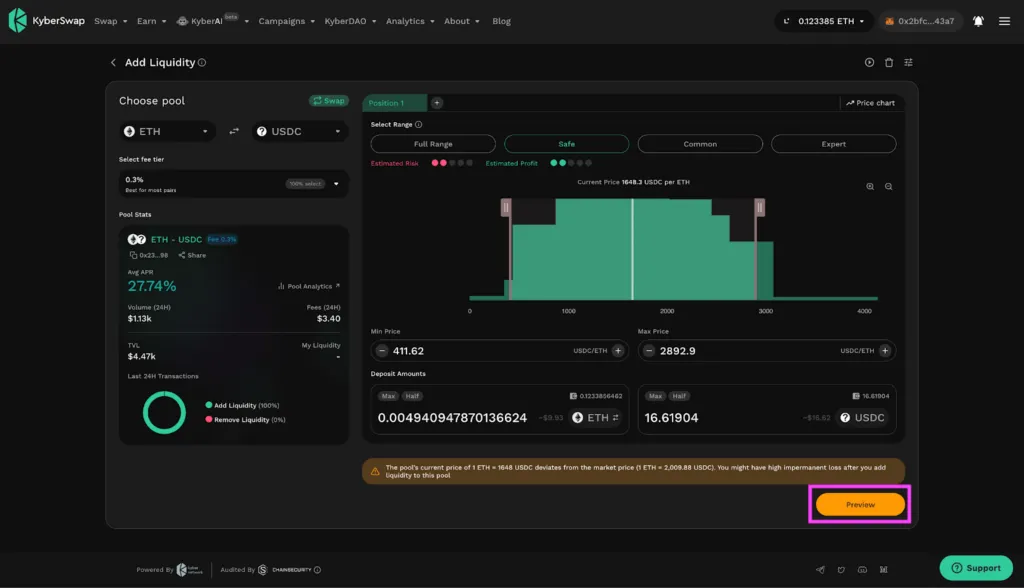The image size is (1024, 588).
Task: Zoom in on the liquidity chart
Action: coord(870,187)
